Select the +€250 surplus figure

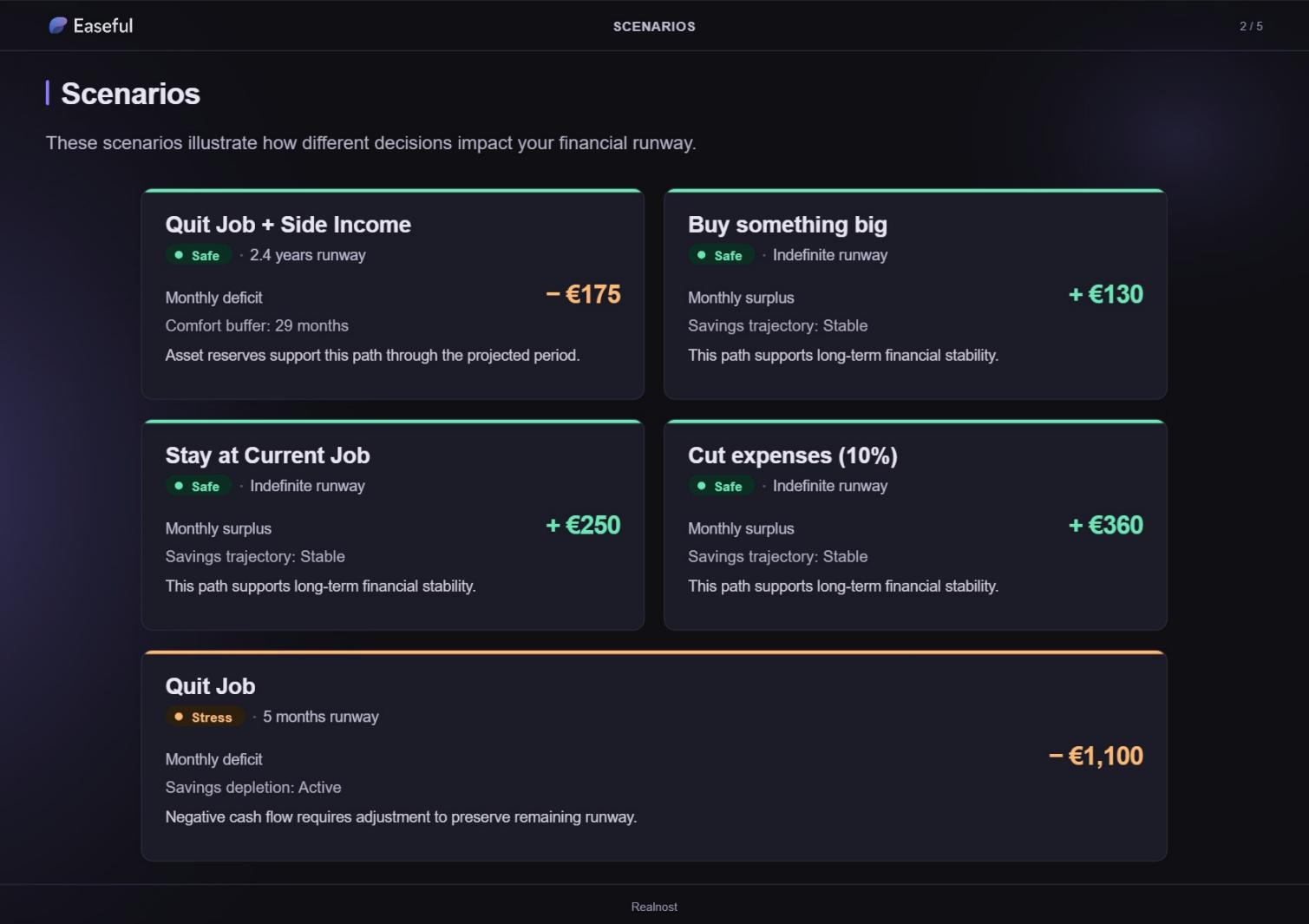(584, 526)
